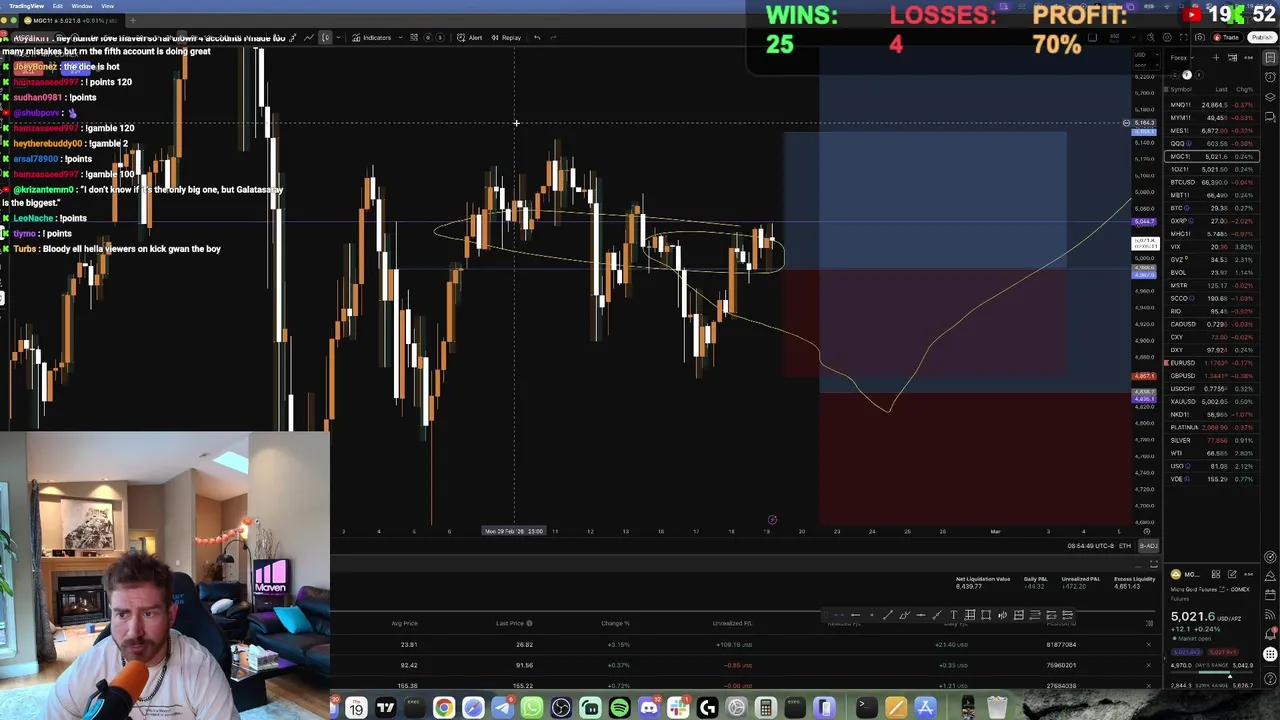The height and width of the screenshot is (720, 1280).
Task: Open the Watchlist panel icon in right sidebar
Action: [x=1271, y=58]
